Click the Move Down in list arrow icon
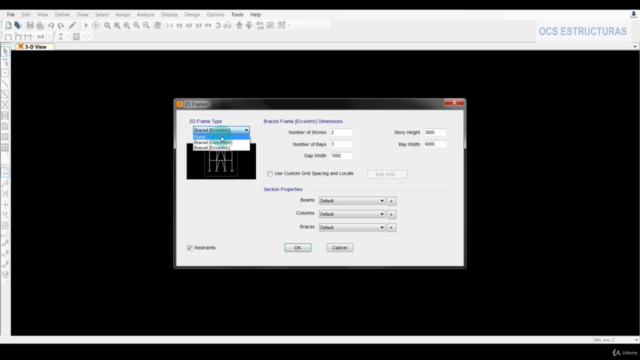 pyautogui.click(x=249, y=25)
